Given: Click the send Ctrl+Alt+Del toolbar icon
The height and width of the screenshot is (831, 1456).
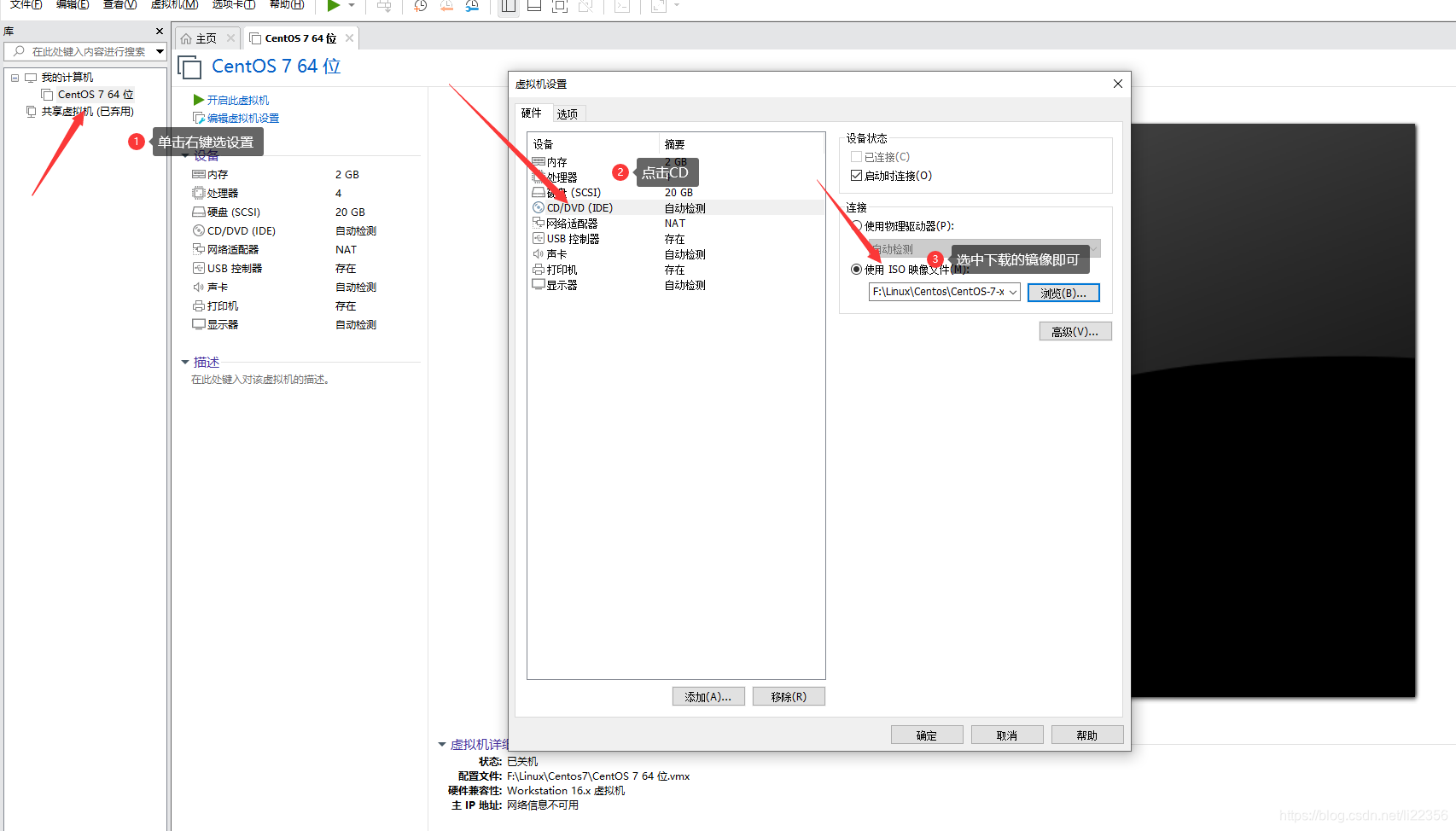Looking at the screenshot, I should 384,6.
